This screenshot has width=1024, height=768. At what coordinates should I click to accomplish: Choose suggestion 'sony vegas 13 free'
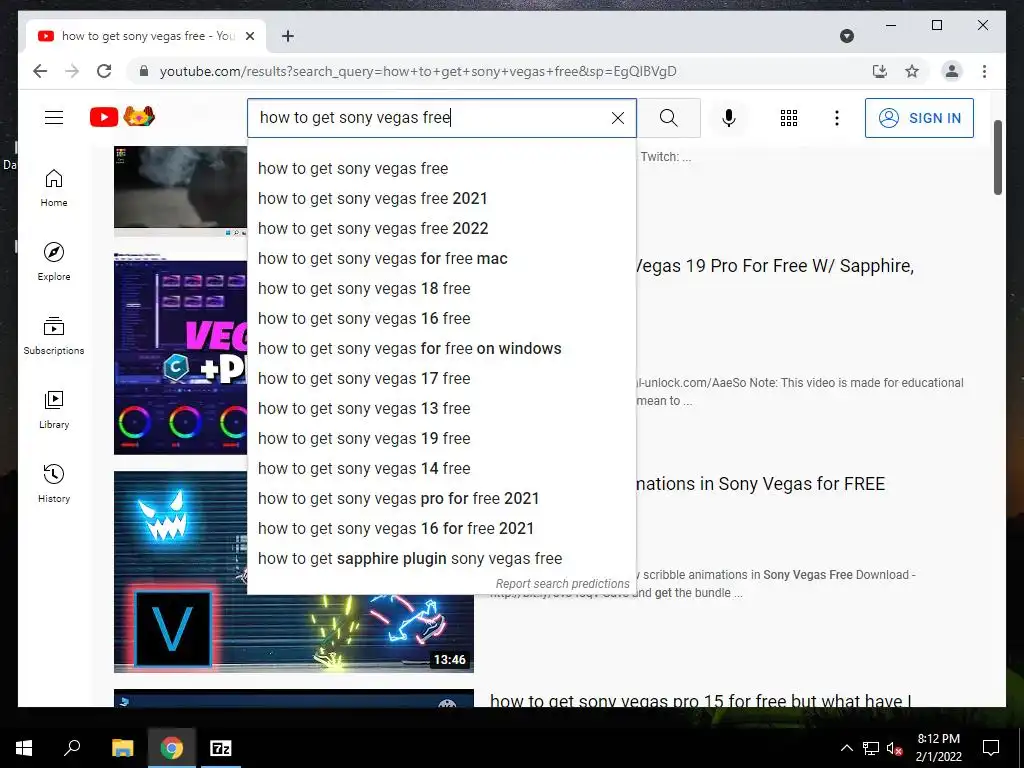point(441,409)
